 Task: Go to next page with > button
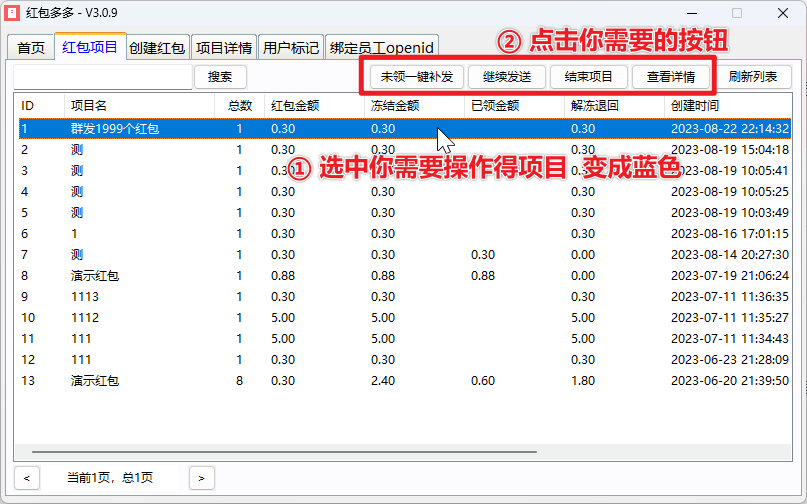coord(201,478)
